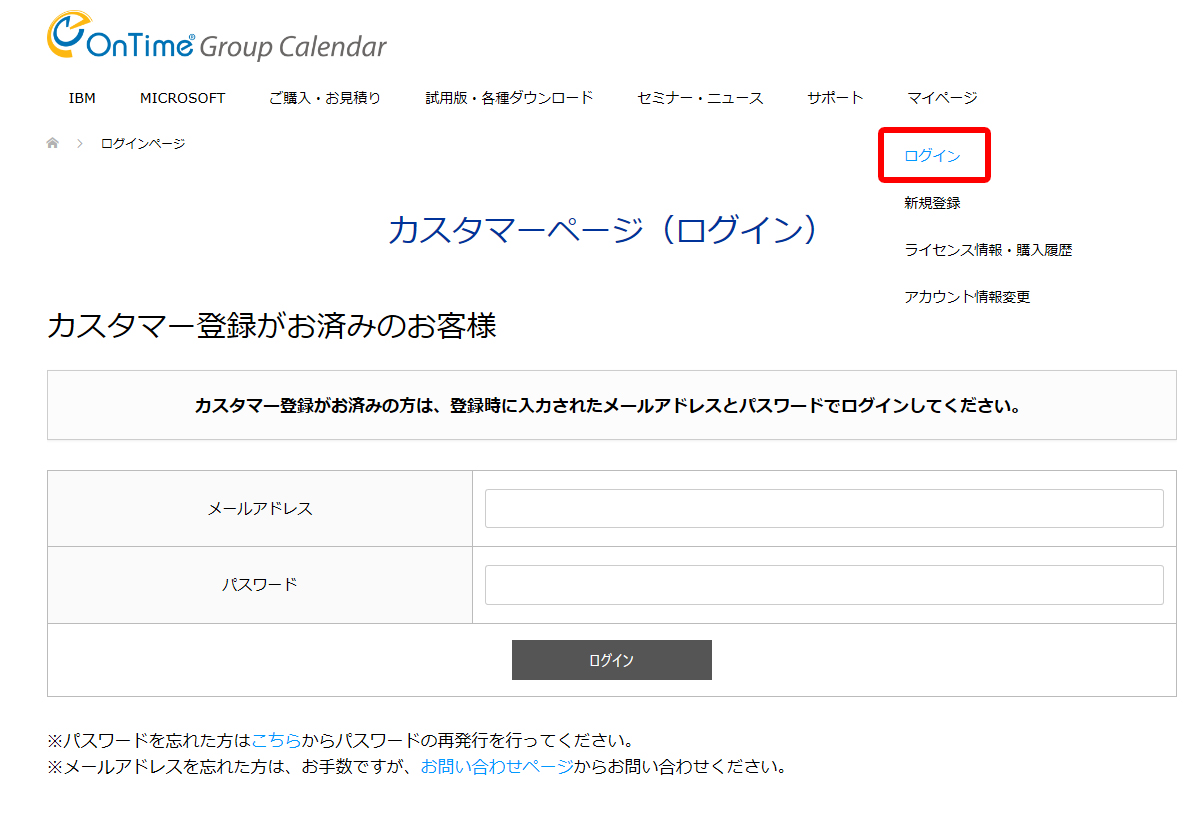Image resolution: width=1200 pixels, height=821 pixels.
Task: Select ご購入・お見積り from the navigation
Action: 324,97
